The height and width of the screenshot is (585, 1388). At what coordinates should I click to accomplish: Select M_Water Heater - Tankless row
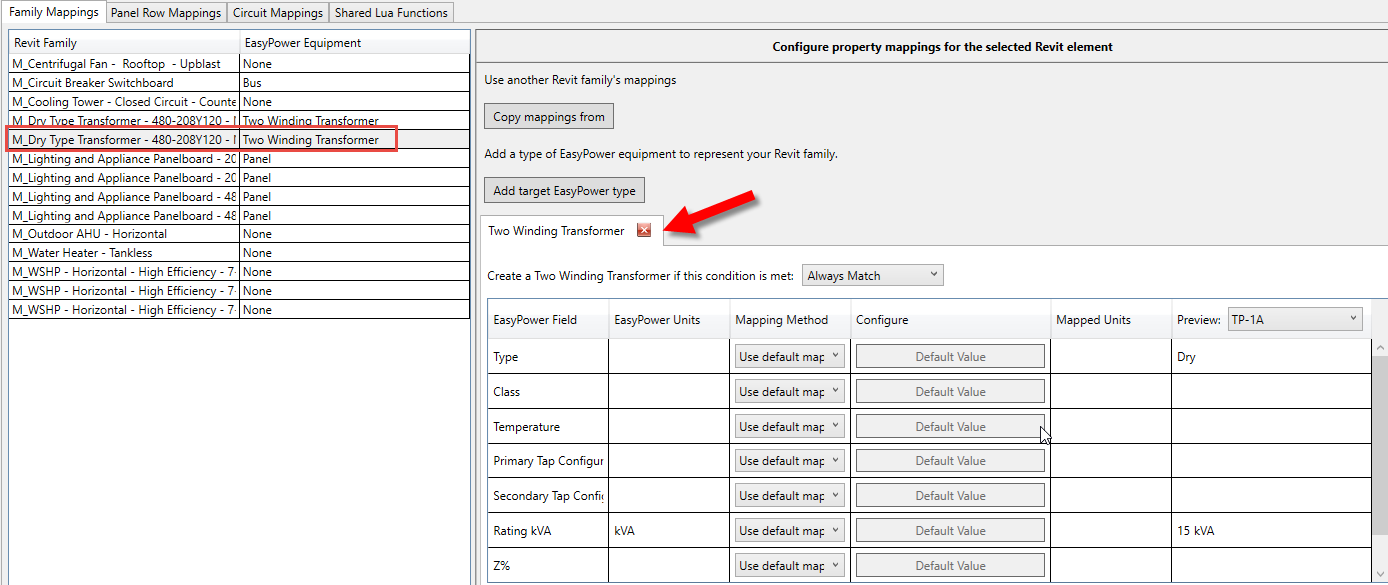(x=124, y=253)
